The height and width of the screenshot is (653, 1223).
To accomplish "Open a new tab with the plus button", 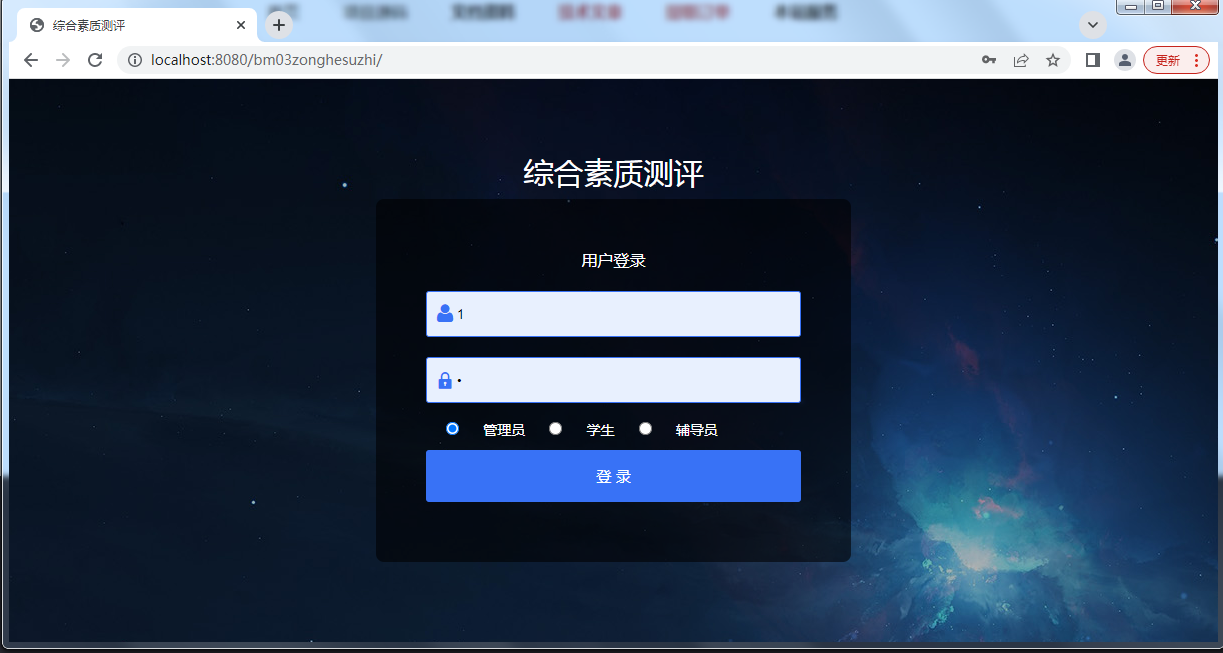I will click(x=279, y=25).
